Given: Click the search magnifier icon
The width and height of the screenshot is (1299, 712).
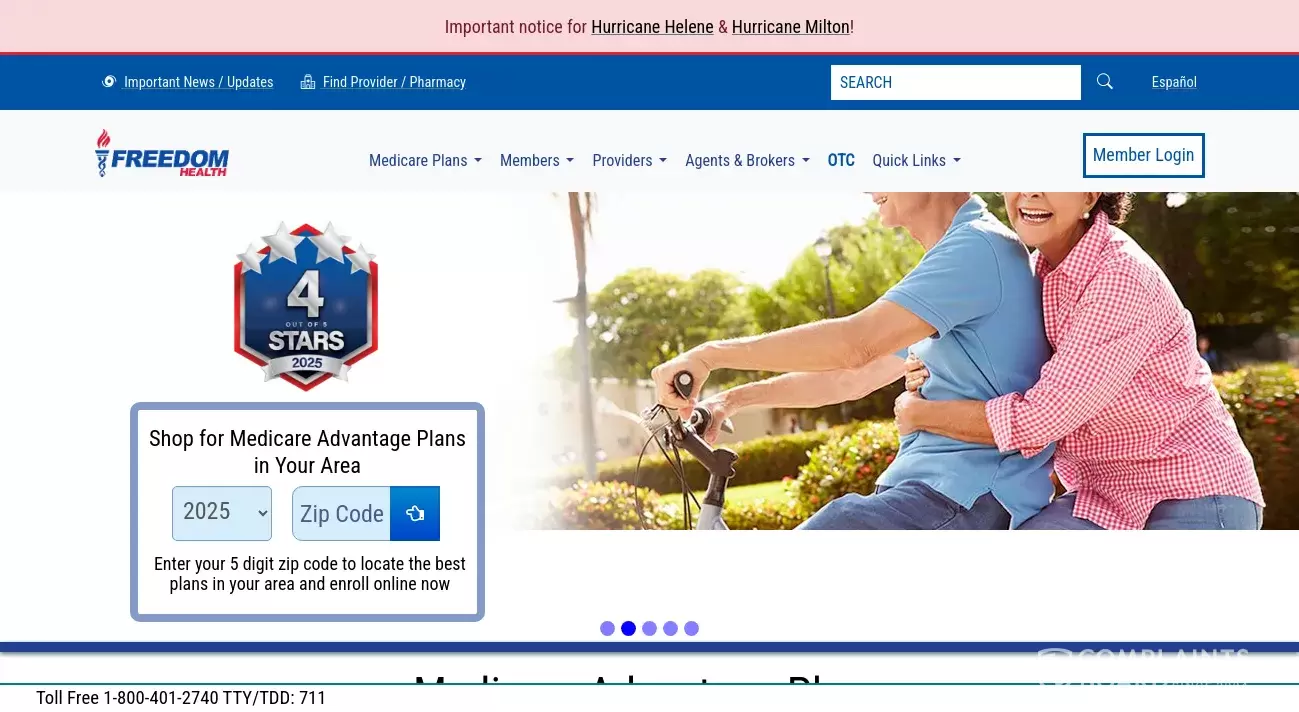Looking at the screenshot, I should point(1104,82).
